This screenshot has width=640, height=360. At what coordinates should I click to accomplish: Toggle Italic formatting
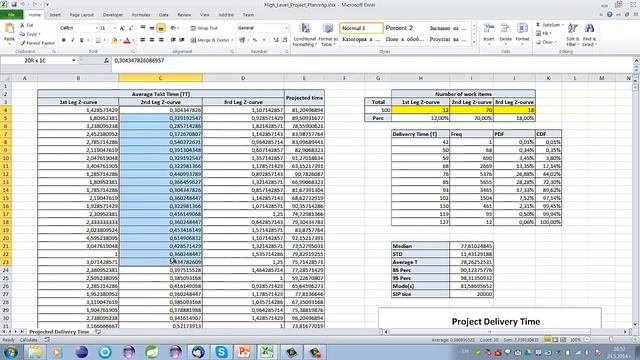(x=73, y=40)
